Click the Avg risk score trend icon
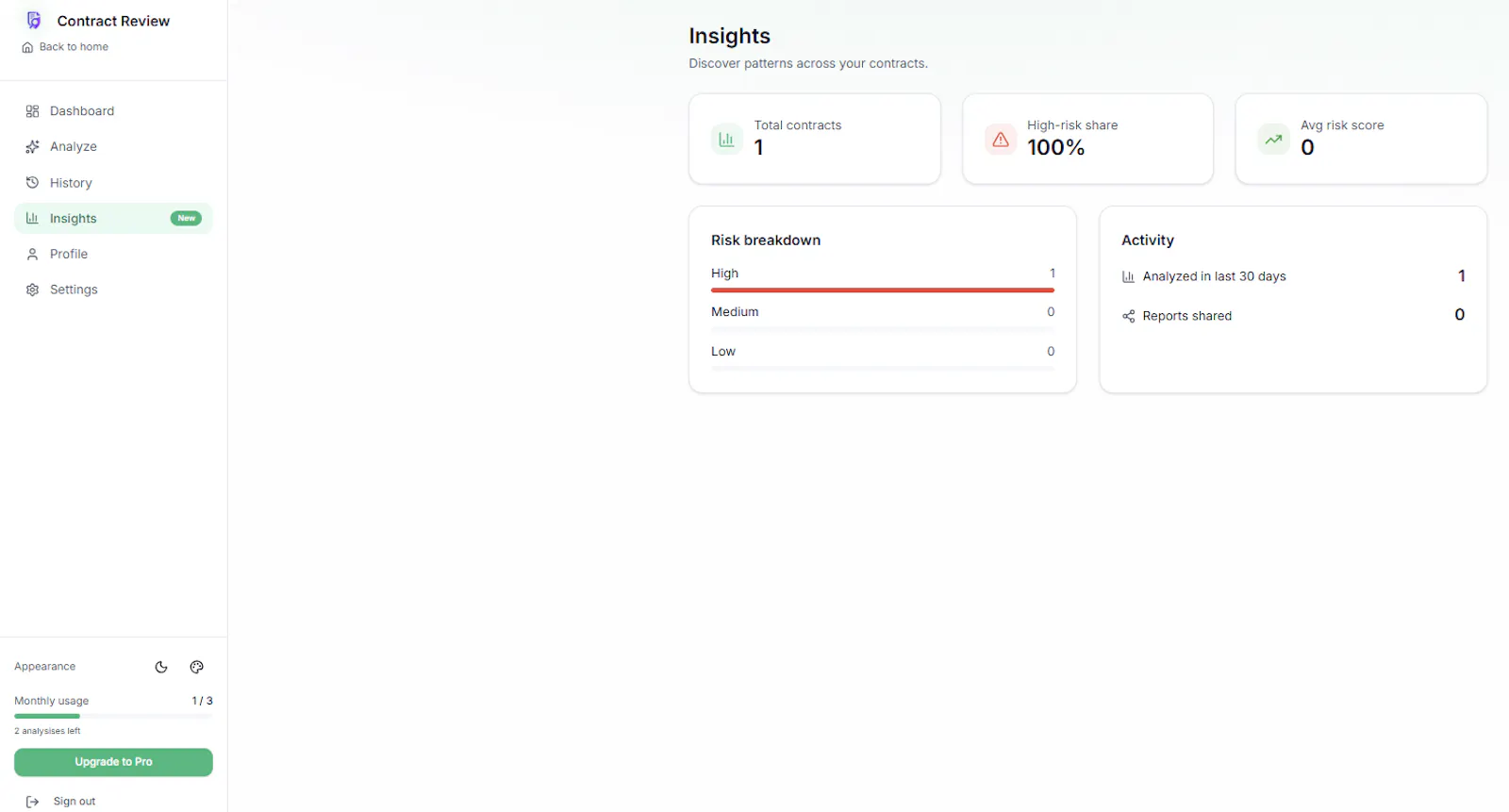 1273,140
